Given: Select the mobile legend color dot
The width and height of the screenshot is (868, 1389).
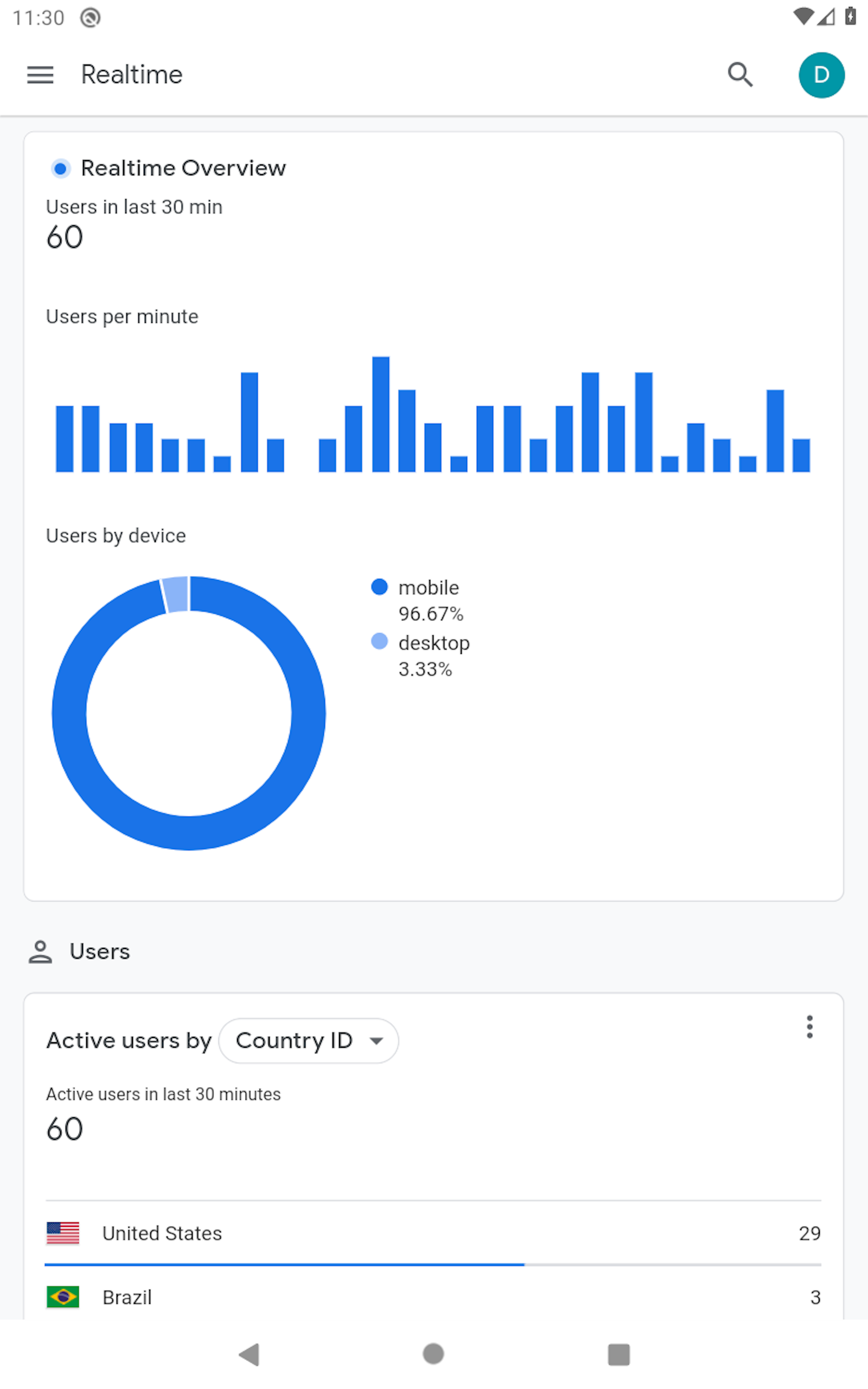Looking at the screenshot, I should [379, 587].
